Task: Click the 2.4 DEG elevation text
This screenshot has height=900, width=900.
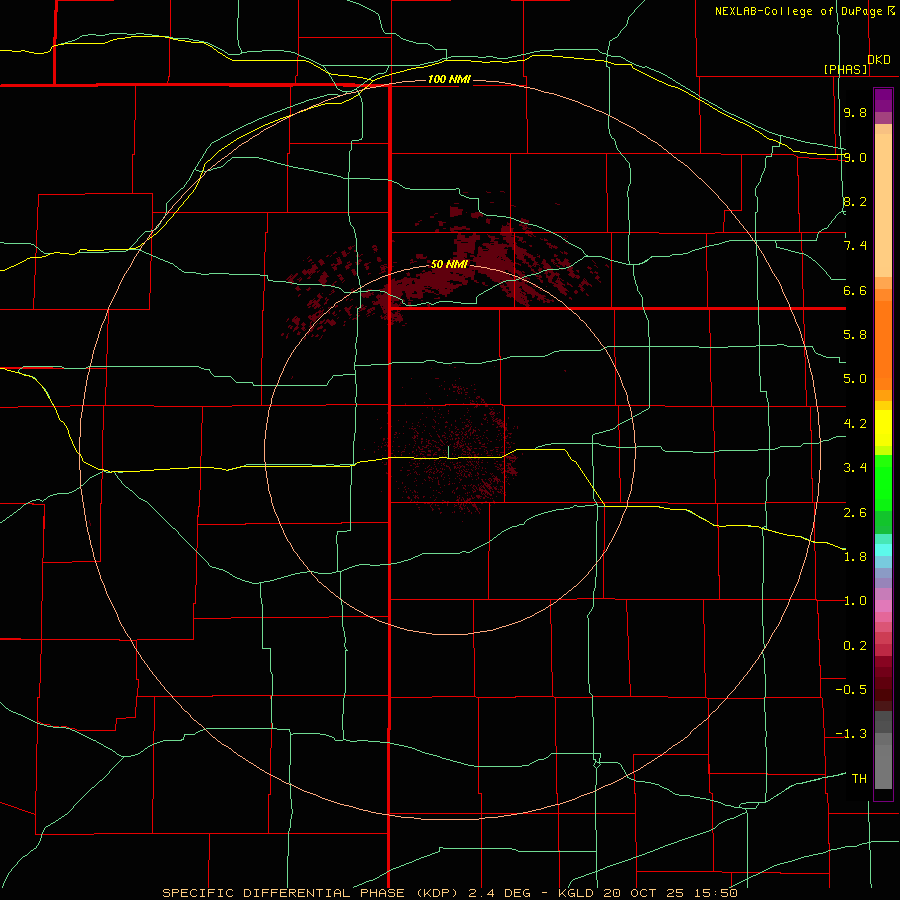Action: 499,893
